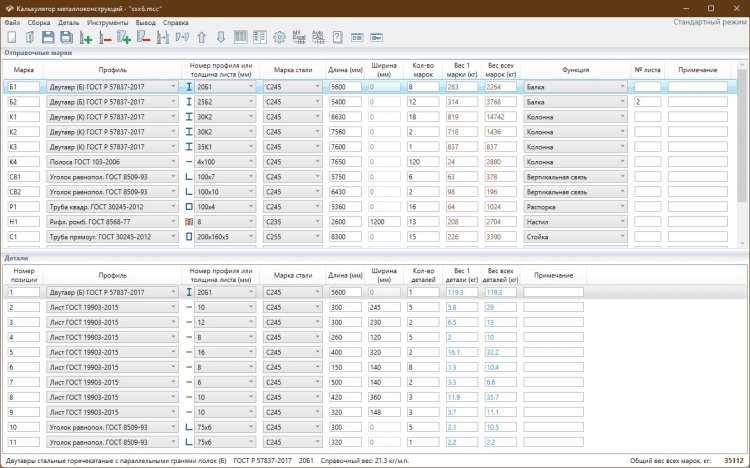Click the move down arrow icon

point(220,37)
